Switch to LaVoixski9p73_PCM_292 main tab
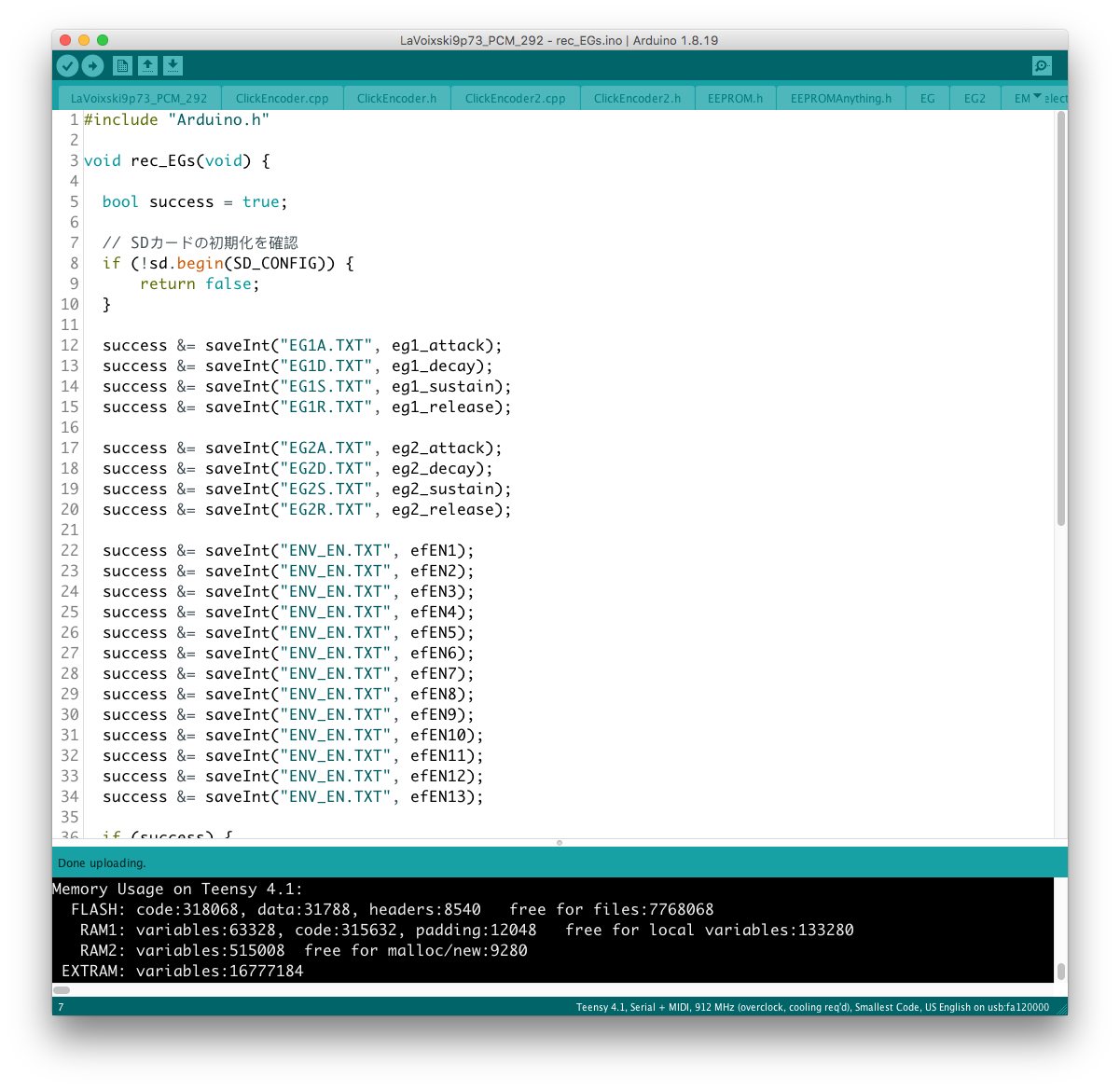The height and width of the screenshot is (1090, 1120). 139,98
